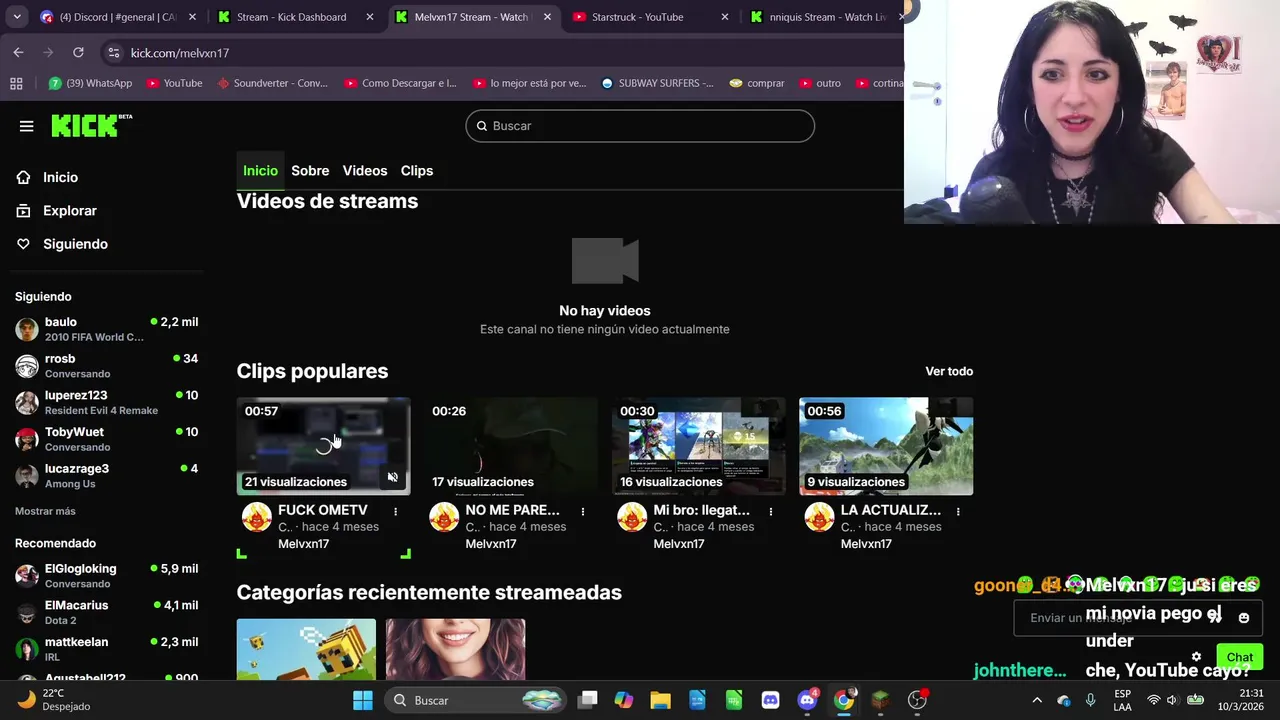This screenshot has height=720, width=1280.
Task: Click the kick.com/melvxn17 address bar
Action: pos(500,53)
